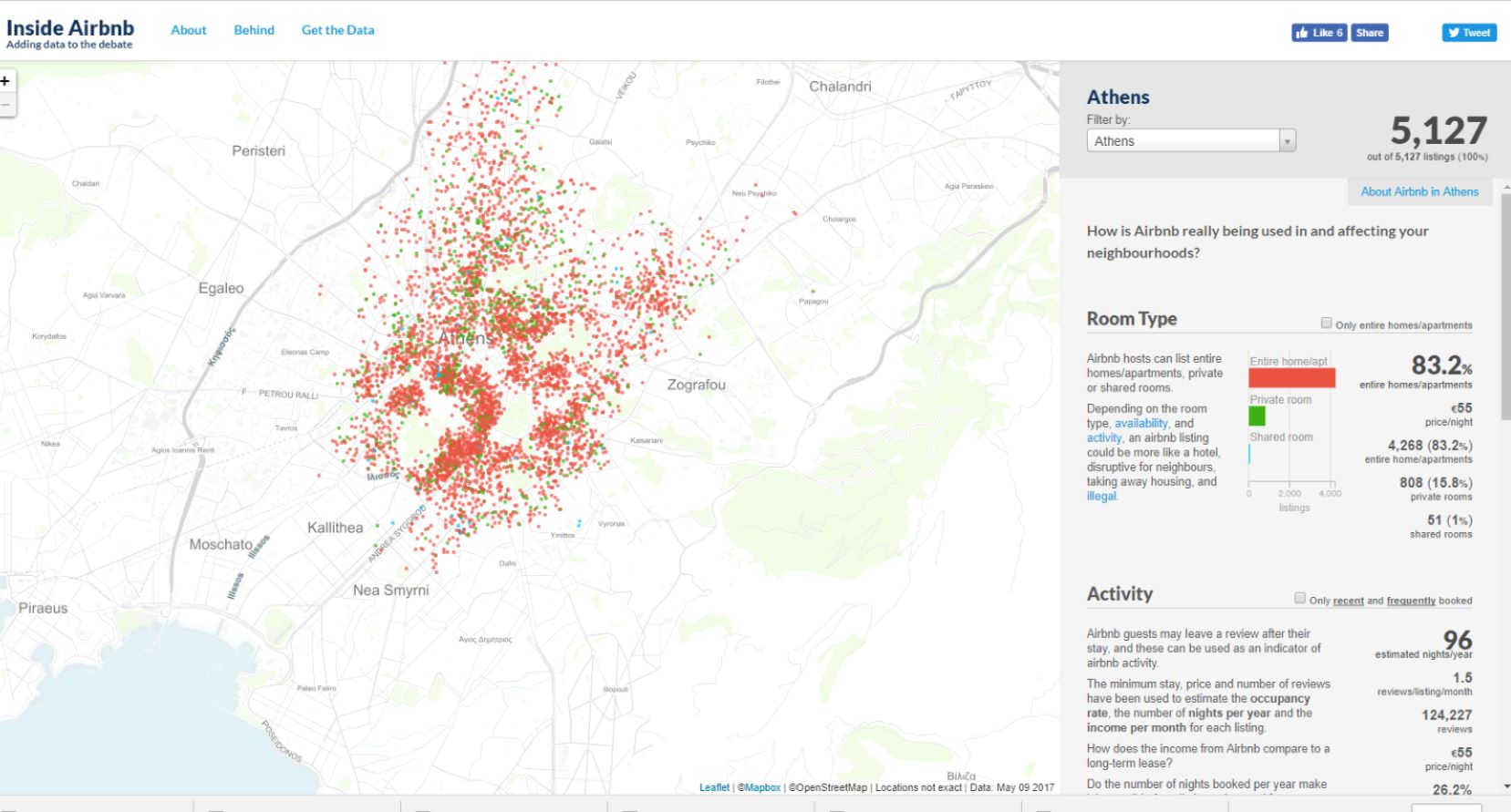This screenshot has width=1511, height=812.
Task: Zoom in the map with plus button
Action: (5, 80)
